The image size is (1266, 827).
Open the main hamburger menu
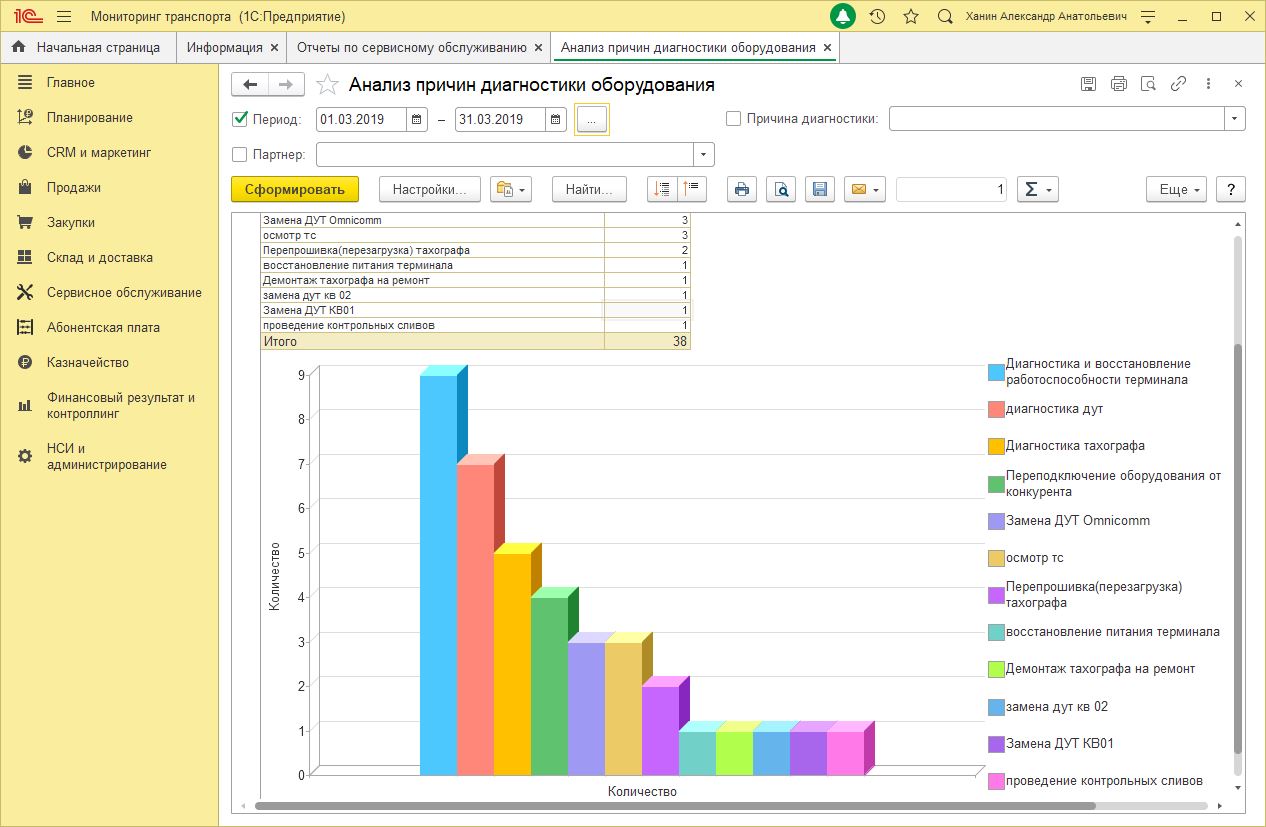pyautogui.click(x=64, y=17)
